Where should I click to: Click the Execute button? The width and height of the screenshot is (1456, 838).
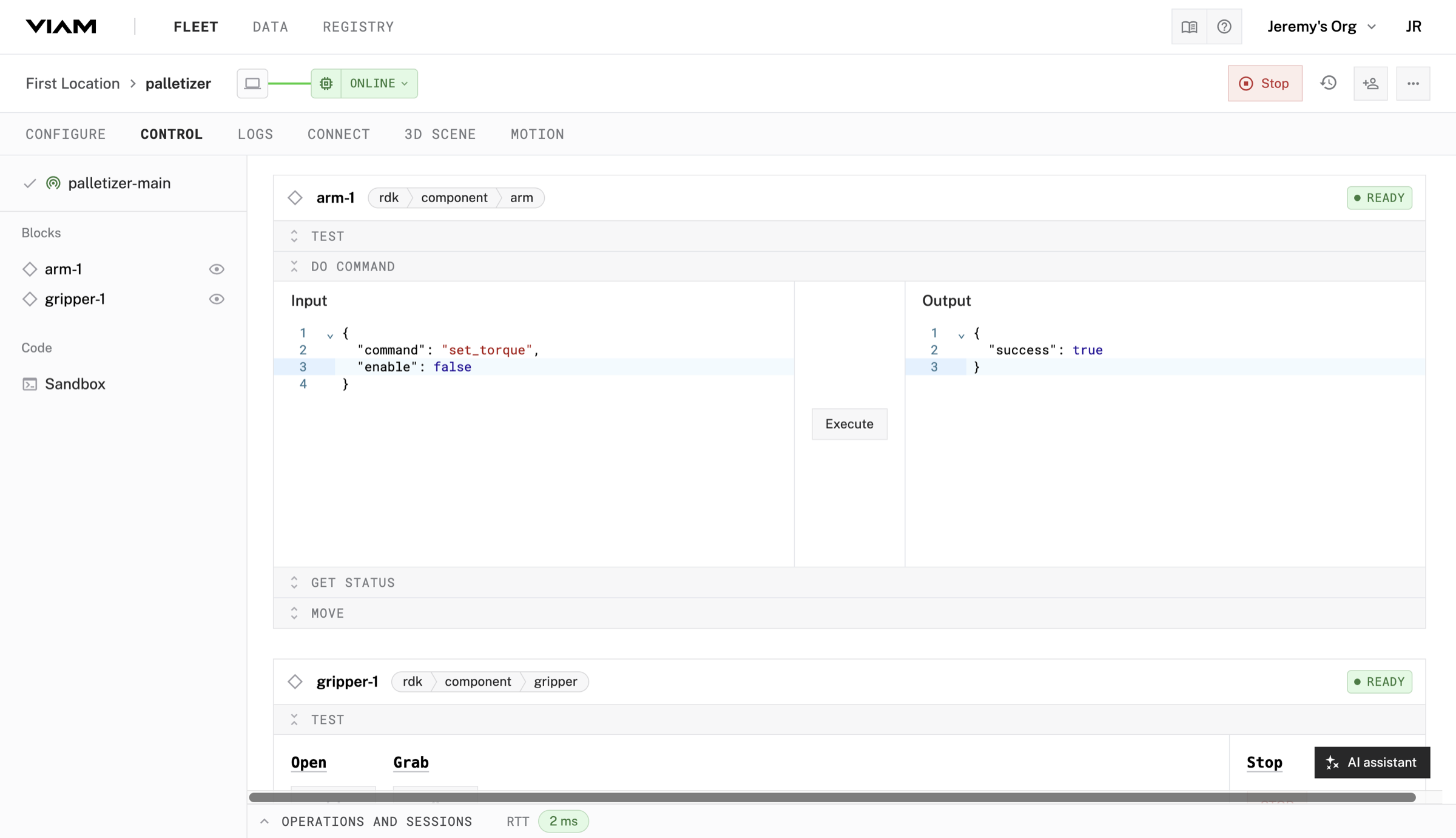(x=849, y=424)
